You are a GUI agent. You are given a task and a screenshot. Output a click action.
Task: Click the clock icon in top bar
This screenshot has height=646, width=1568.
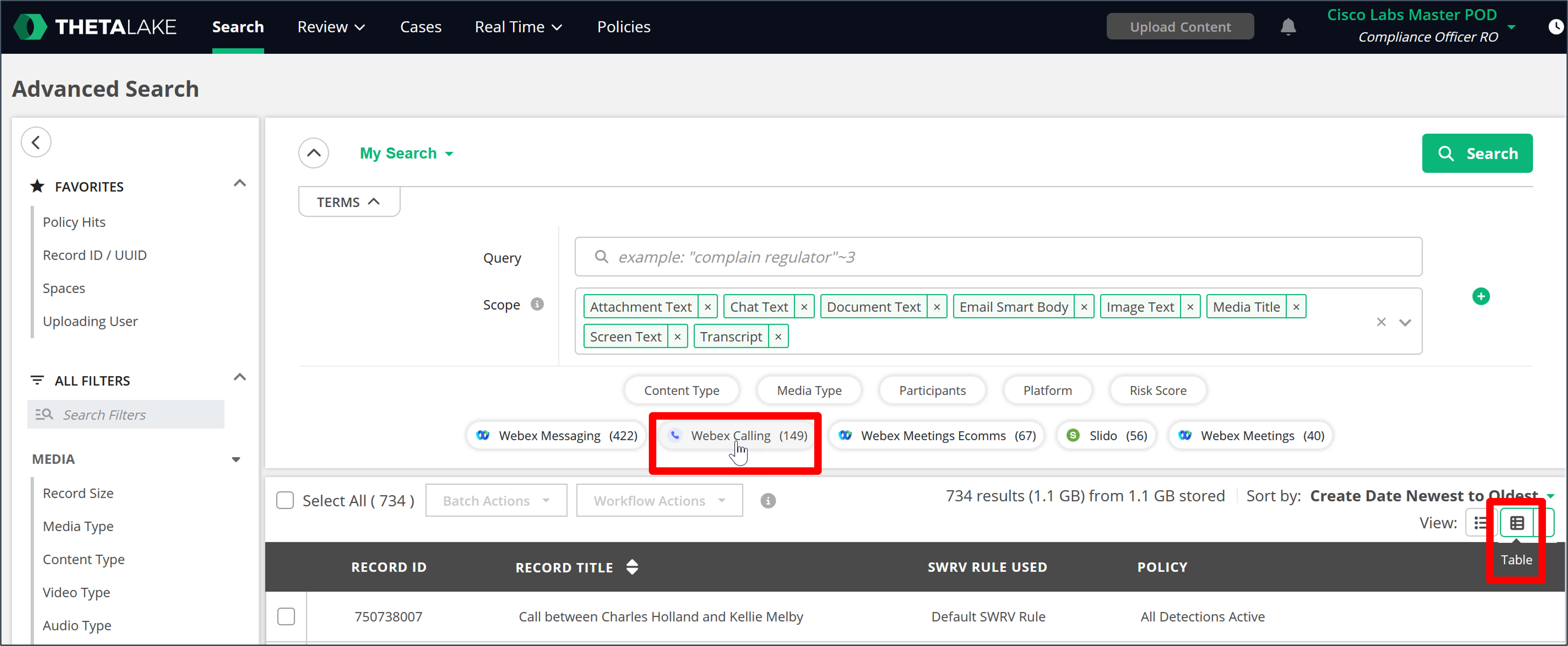[1555, 27]
